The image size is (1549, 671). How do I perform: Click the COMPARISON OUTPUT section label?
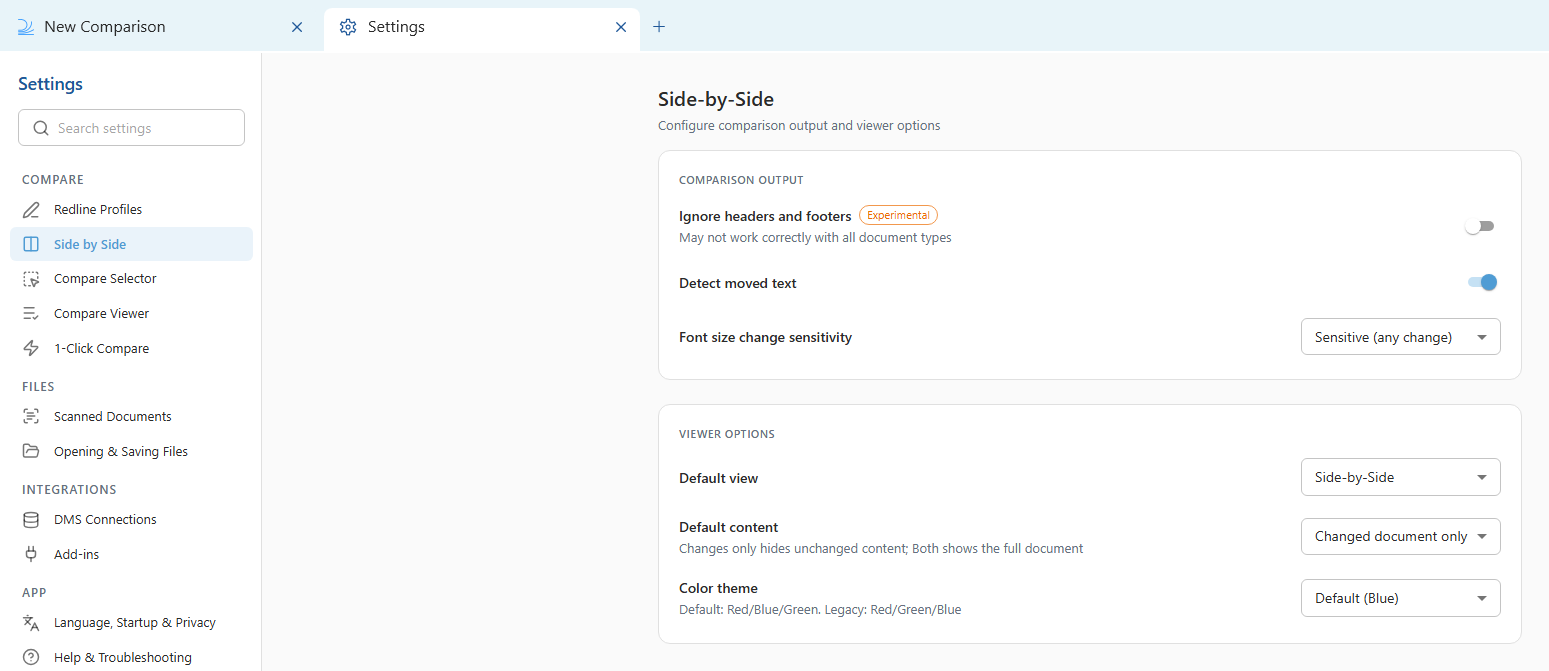pyautogui.click(x=741, y=180)
